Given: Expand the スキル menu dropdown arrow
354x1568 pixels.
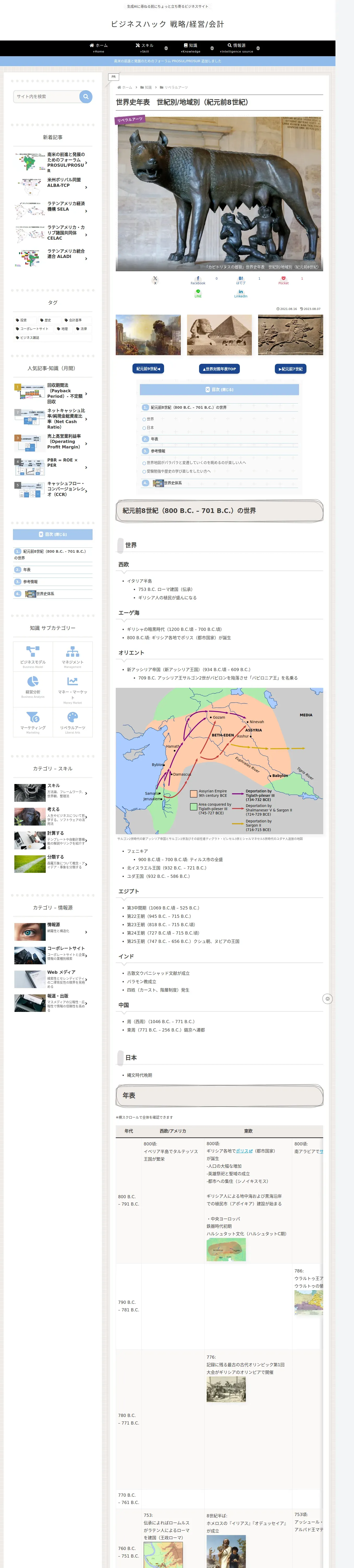Looking at the screenshot, I should tap(167, 48).
